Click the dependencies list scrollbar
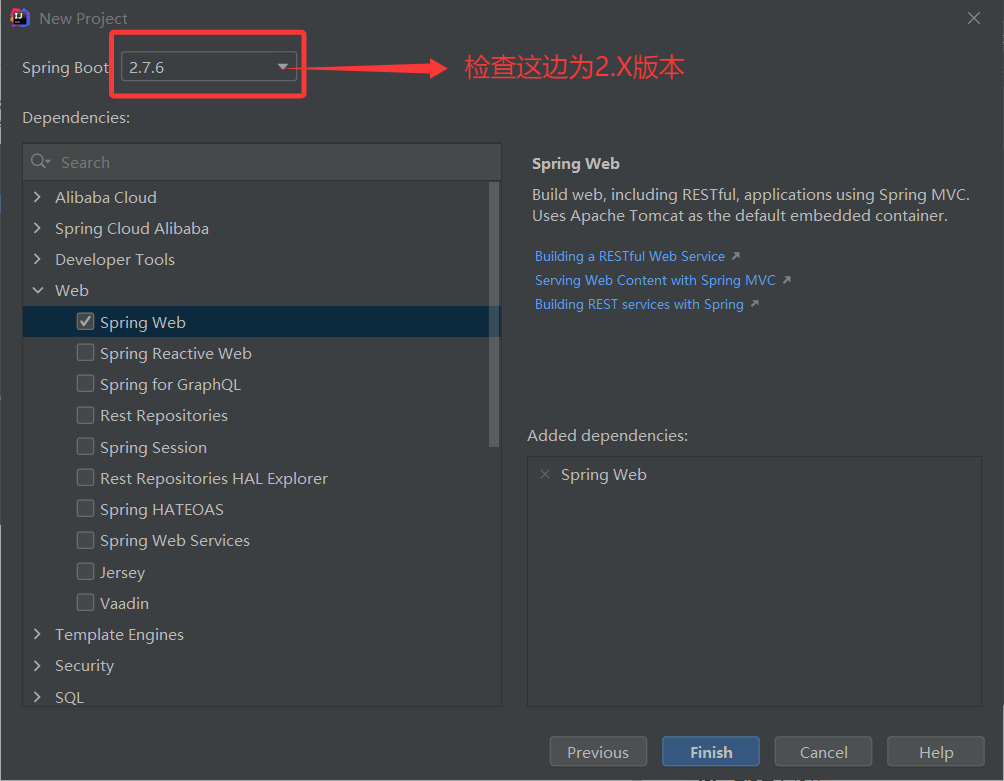Viewport: 1004px width, 781px height. point(494,314)
